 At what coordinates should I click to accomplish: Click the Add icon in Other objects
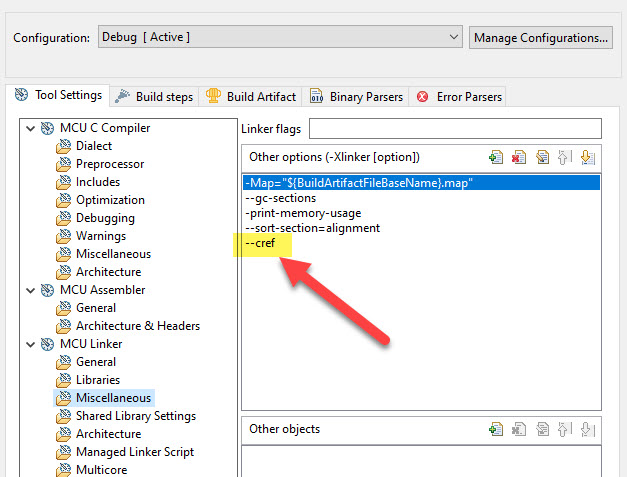click(495, 429)
